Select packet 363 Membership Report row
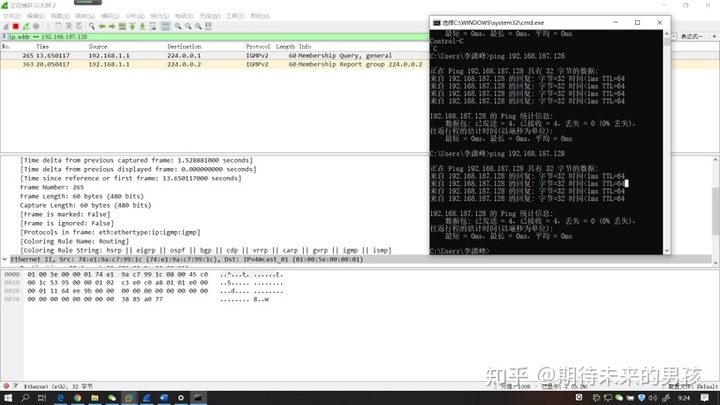This screenshot has height=405, width=720. click(x=214, y=65)
